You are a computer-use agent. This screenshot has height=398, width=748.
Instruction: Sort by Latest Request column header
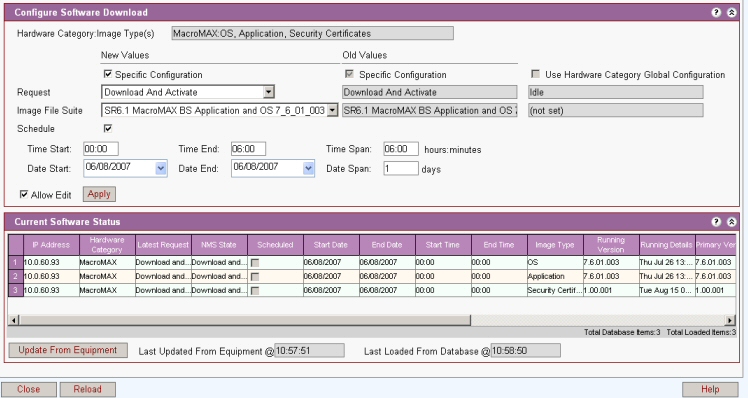coord(163,245)
